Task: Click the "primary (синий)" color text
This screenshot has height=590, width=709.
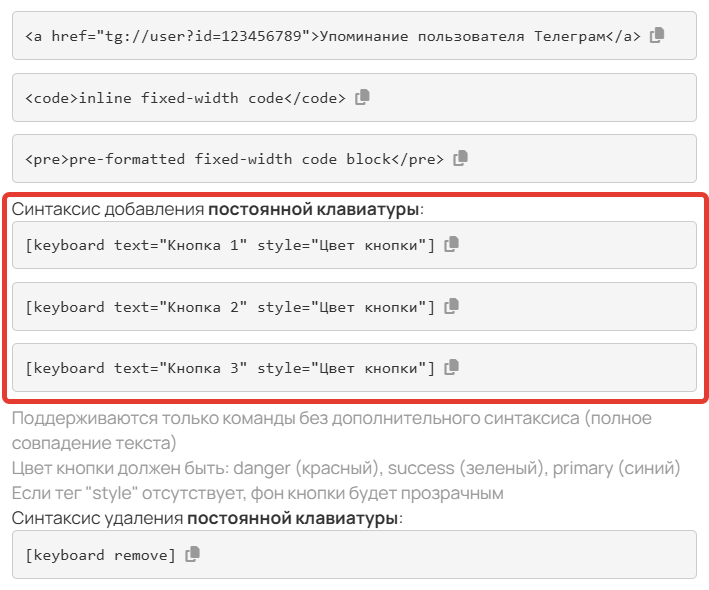Action: point(616,468)
